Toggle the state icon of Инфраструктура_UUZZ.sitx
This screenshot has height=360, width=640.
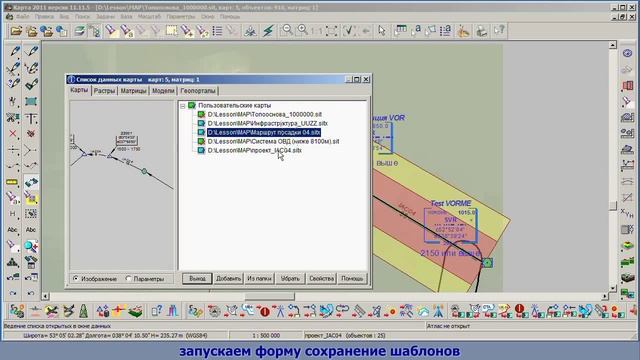point(201,123)
